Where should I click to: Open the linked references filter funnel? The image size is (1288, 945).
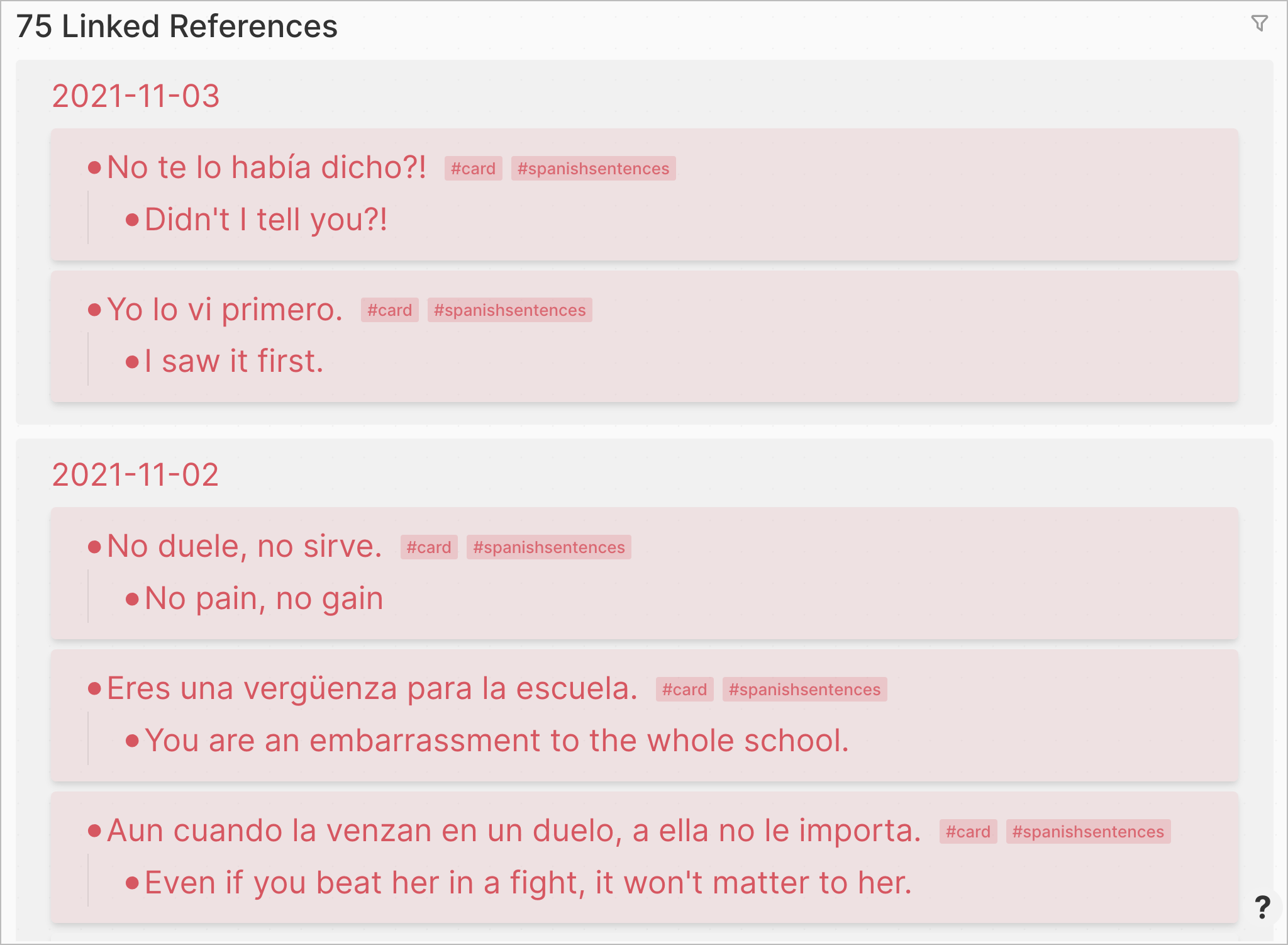pos(1261,23)
